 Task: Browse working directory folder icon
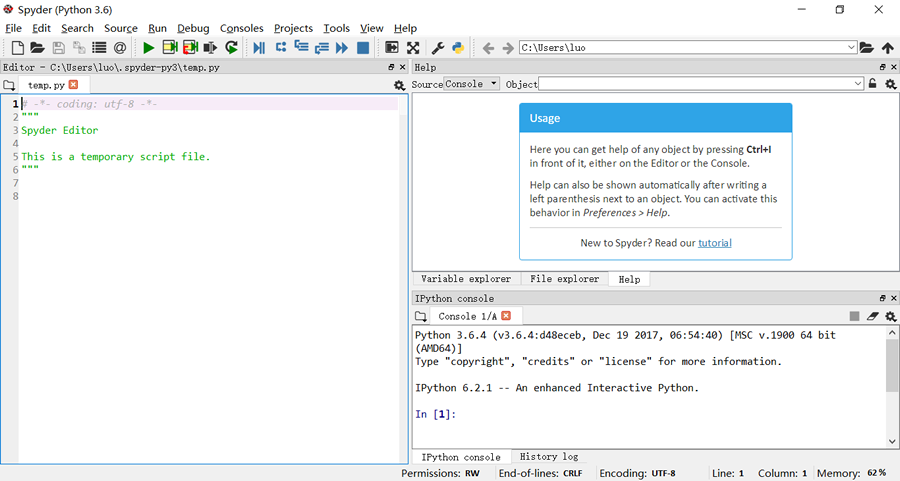pos(867,48)
